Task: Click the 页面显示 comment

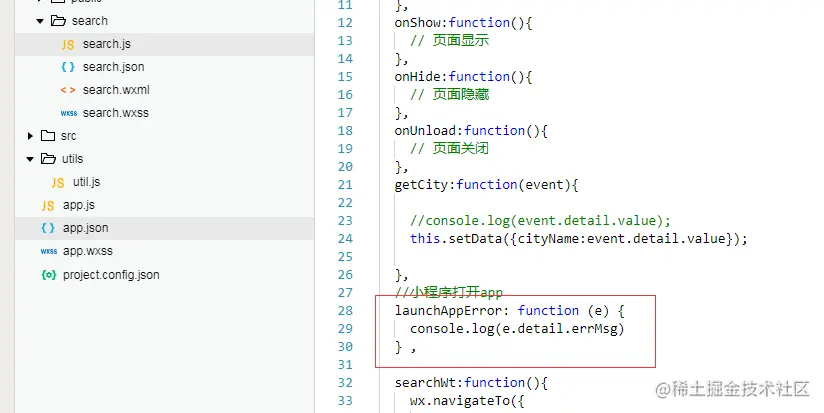Action: 449,40
